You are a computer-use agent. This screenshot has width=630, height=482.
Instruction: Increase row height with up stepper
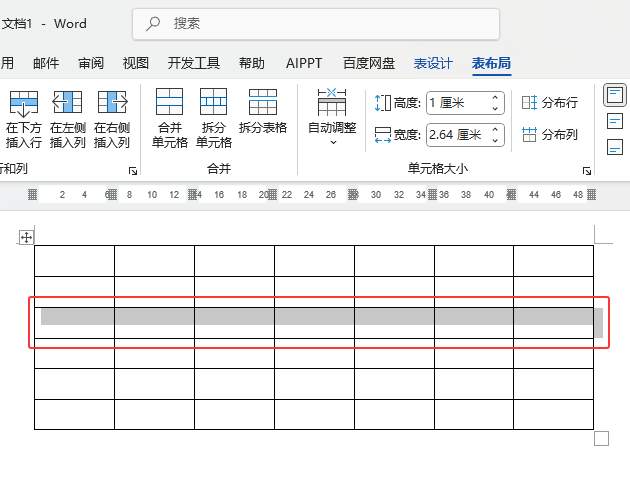495,98
